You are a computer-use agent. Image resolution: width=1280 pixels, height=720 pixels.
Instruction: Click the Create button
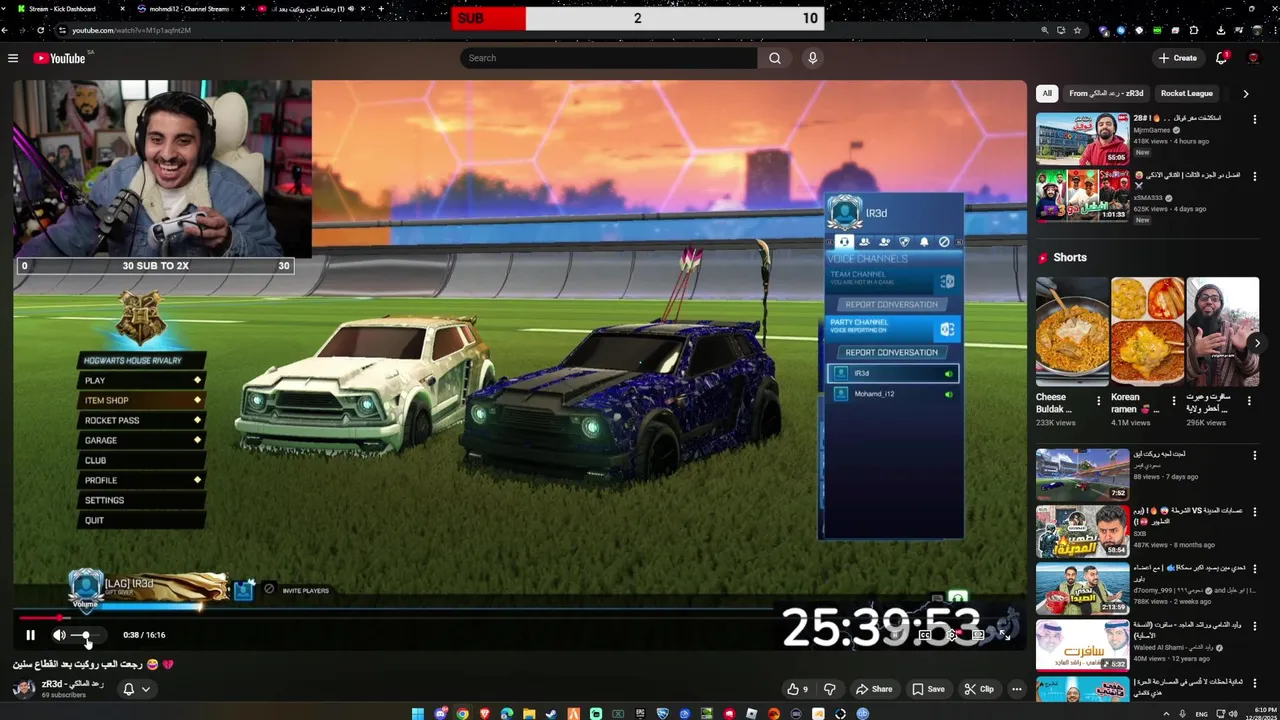(x=1178, y=58)
